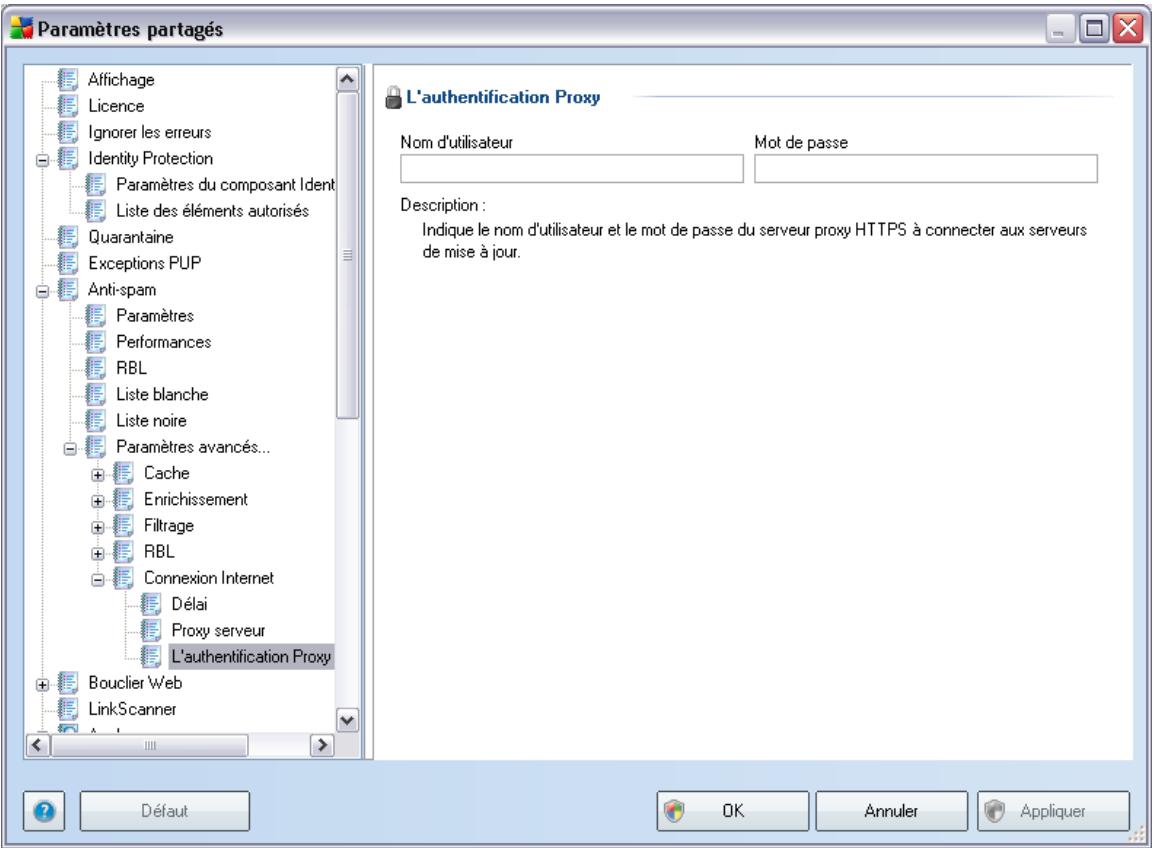Image resolution: width=1156 pixels, height=848 pixels.
Task: Click the tree's down scroll arrow
Action: [347, 720]
